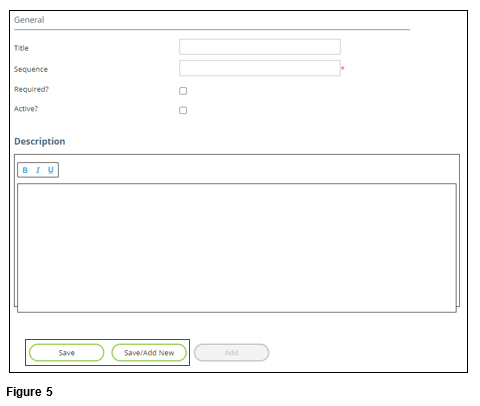
Task: Underline text using the U icon
Action: click(x=51, y=170)
